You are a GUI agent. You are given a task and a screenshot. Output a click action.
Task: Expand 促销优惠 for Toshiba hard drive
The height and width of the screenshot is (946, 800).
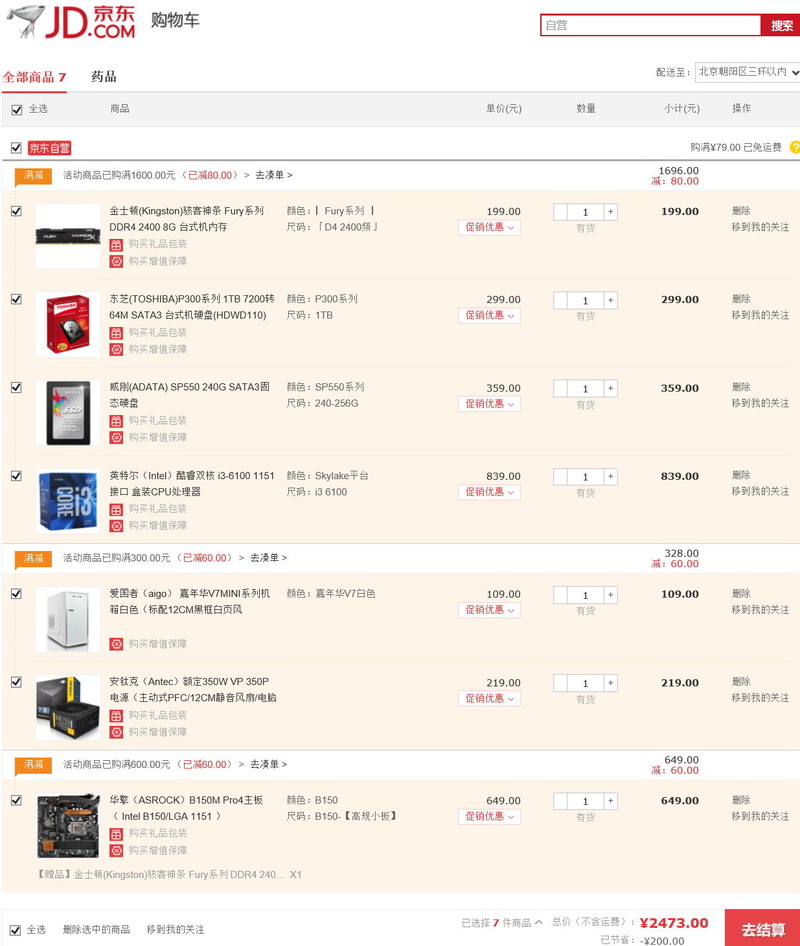coord(489,316)
